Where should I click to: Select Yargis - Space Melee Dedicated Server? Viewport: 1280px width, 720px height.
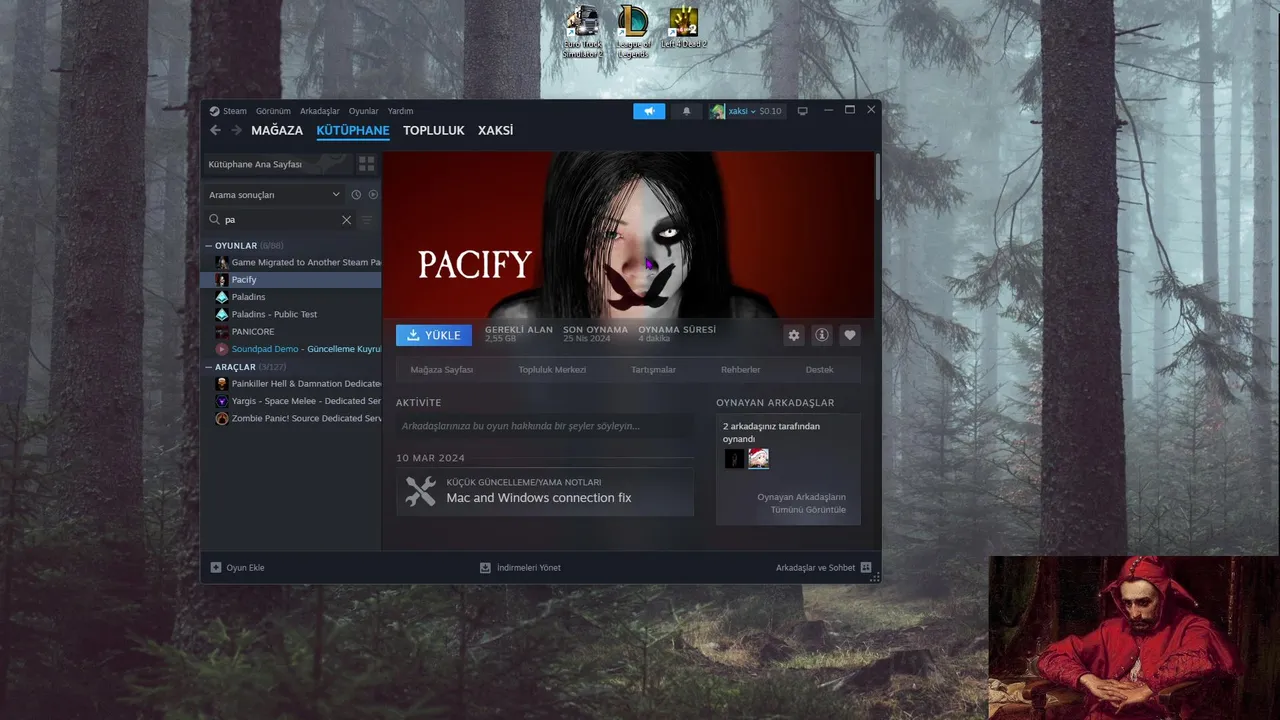click(x=291, y=401)
